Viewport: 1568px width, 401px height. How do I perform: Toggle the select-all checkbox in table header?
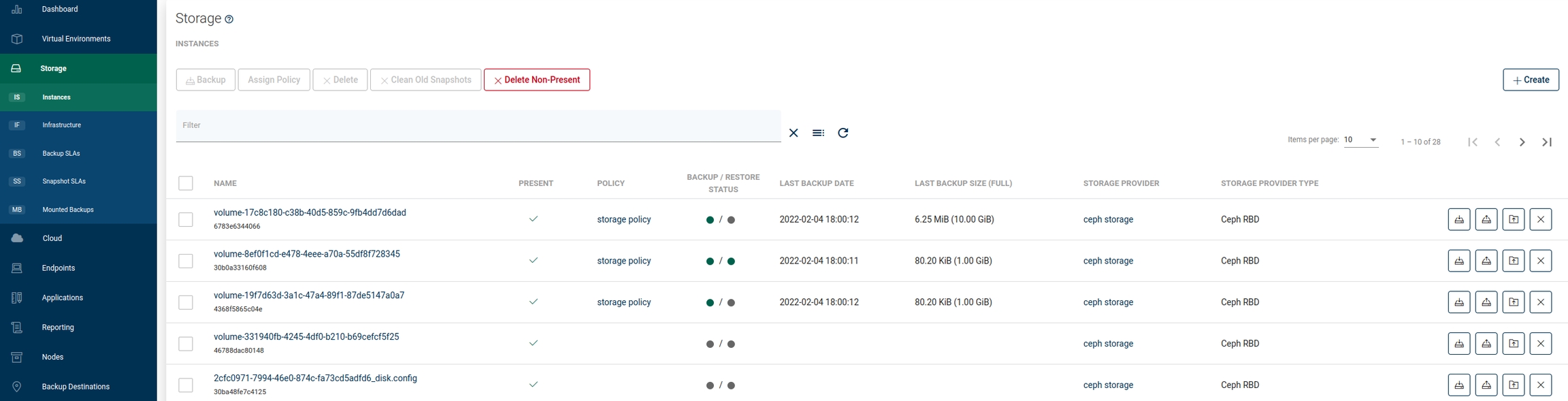coord(186,183)
